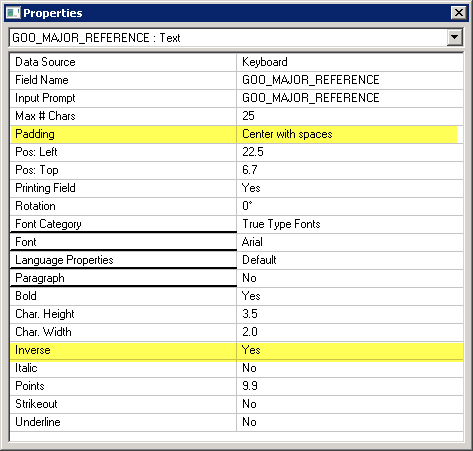Expand the Paragraph property row
The width and height of the screenshot is (473, 451).
(123, 278)
